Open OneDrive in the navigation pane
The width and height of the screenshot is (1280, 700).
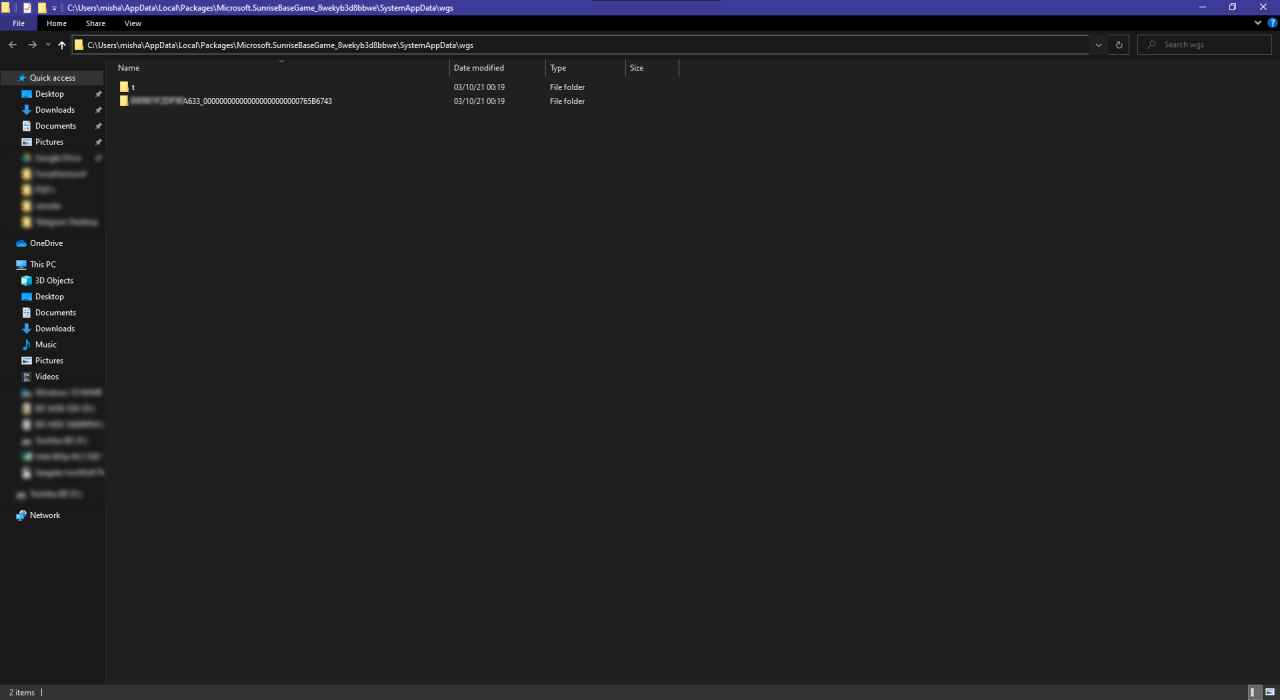tap(46, 243)
